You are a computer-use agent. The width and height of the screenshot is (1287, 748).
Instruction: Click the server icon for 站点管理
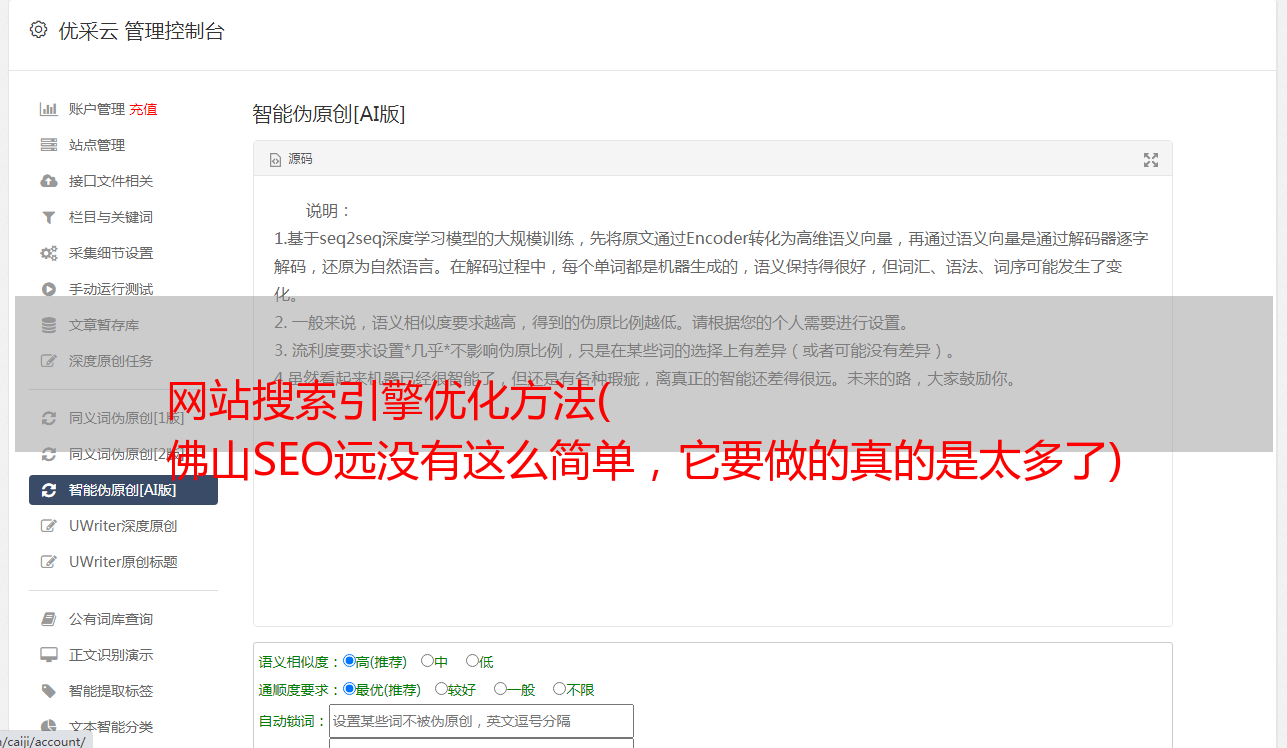[48, 145]
